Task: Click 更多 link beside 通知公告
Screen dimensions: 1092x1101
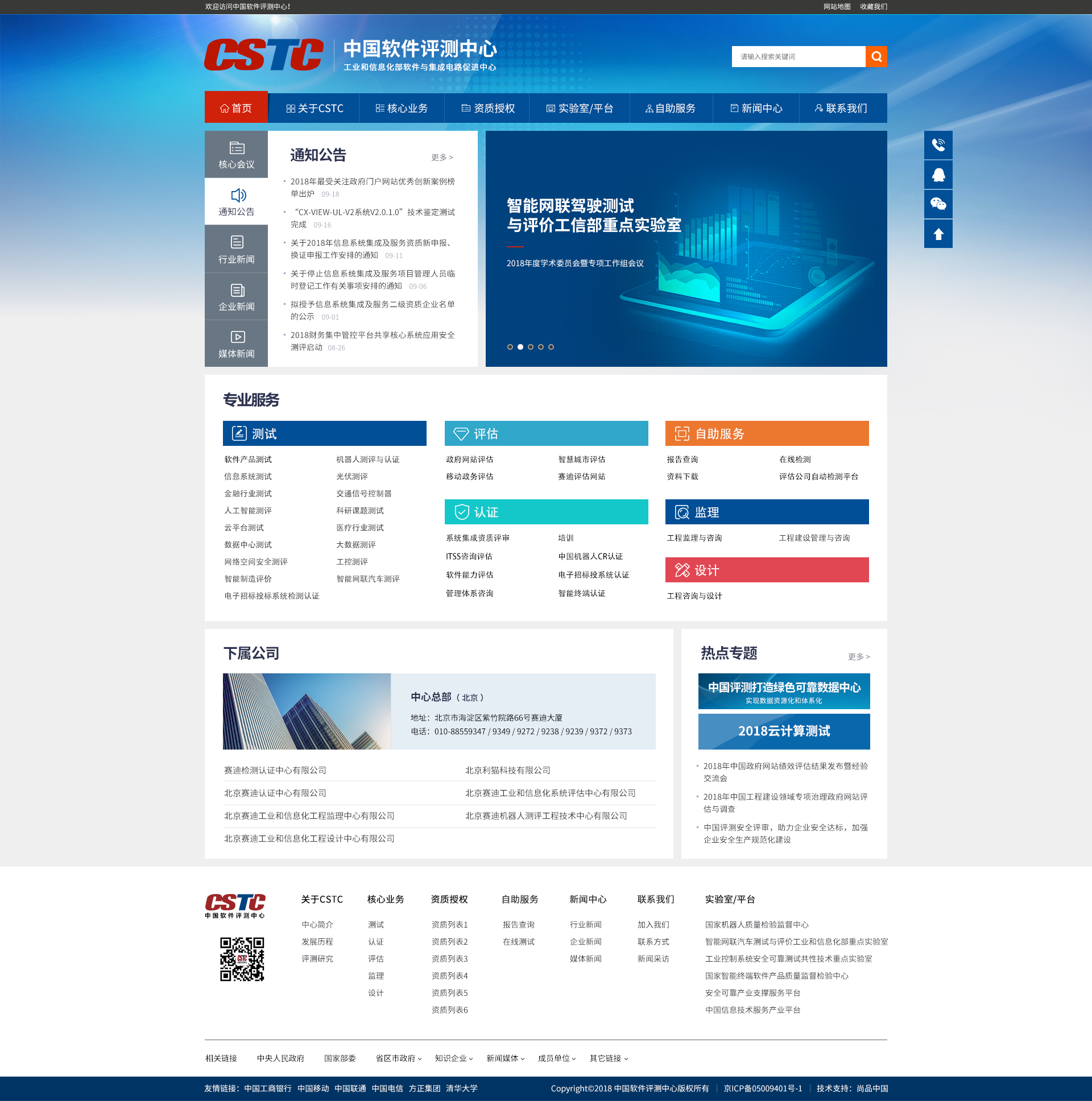Action: (442, 158)
